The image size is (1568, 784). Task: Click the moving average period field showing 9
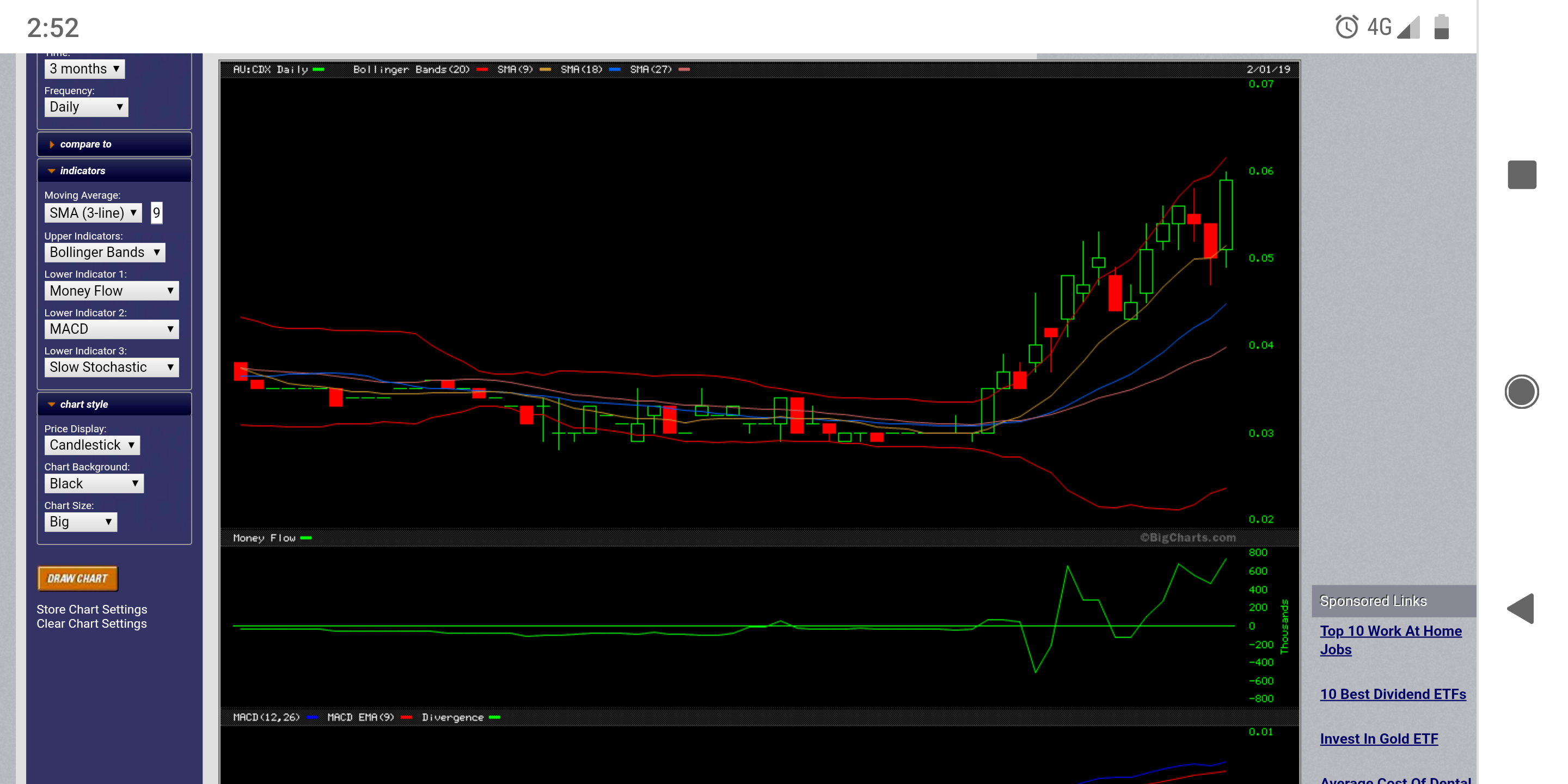156,213
